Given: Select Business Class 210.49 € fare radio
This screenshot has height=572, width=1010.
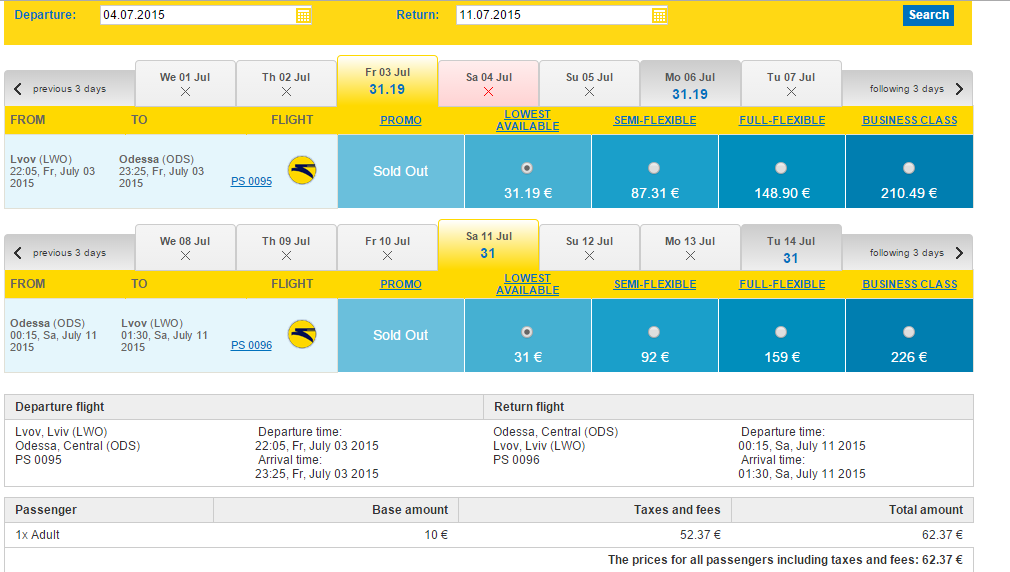Looking at the screenshot, I should tap(908, 168).
